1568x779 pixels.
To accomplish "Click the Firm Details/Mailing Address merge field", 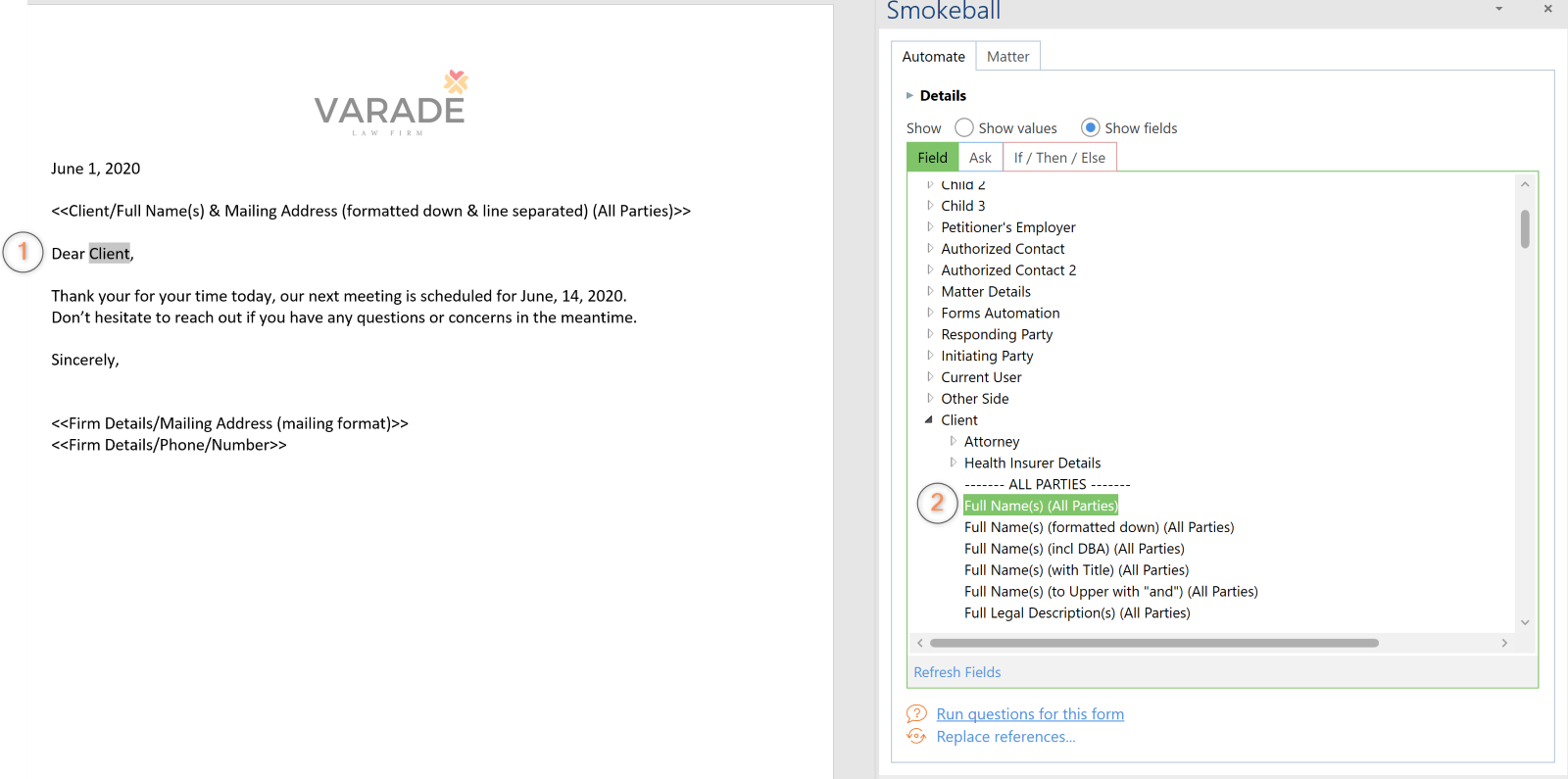I will 229,423.
